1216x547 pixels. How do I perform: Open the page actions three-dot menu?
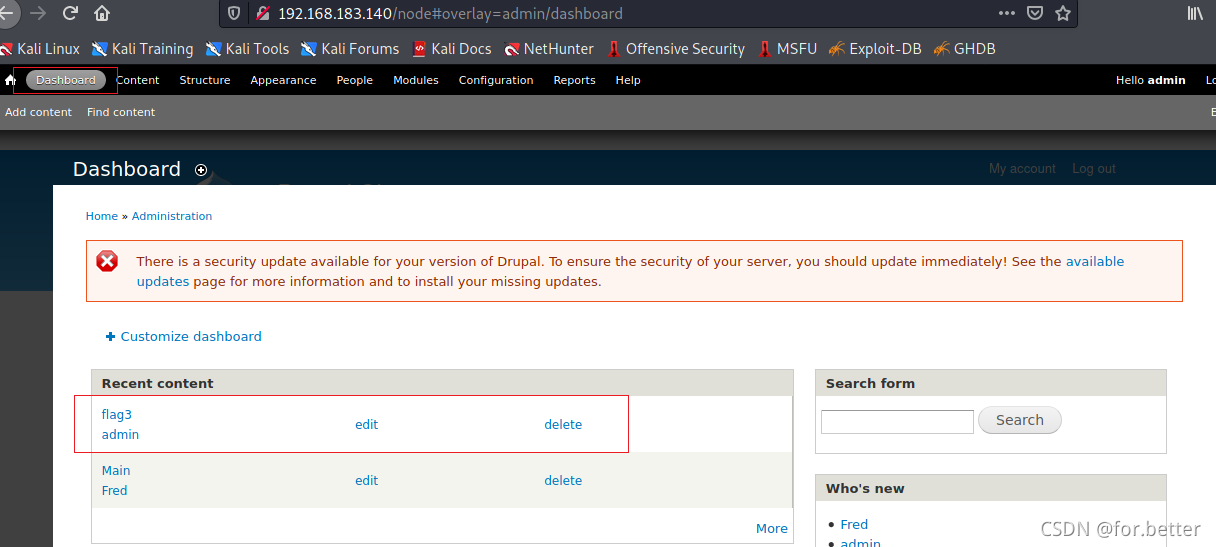click(x=1007, y=13)
